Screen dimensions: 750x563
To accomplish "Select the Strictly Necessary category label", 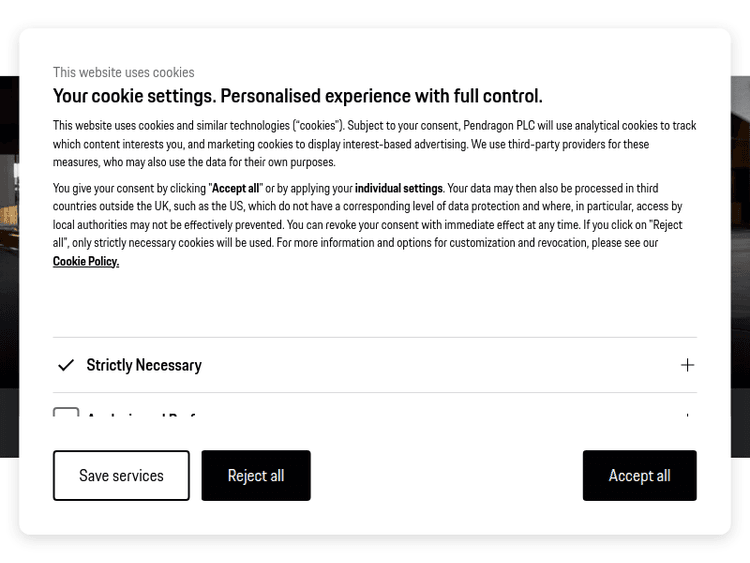I will (144, 365).
